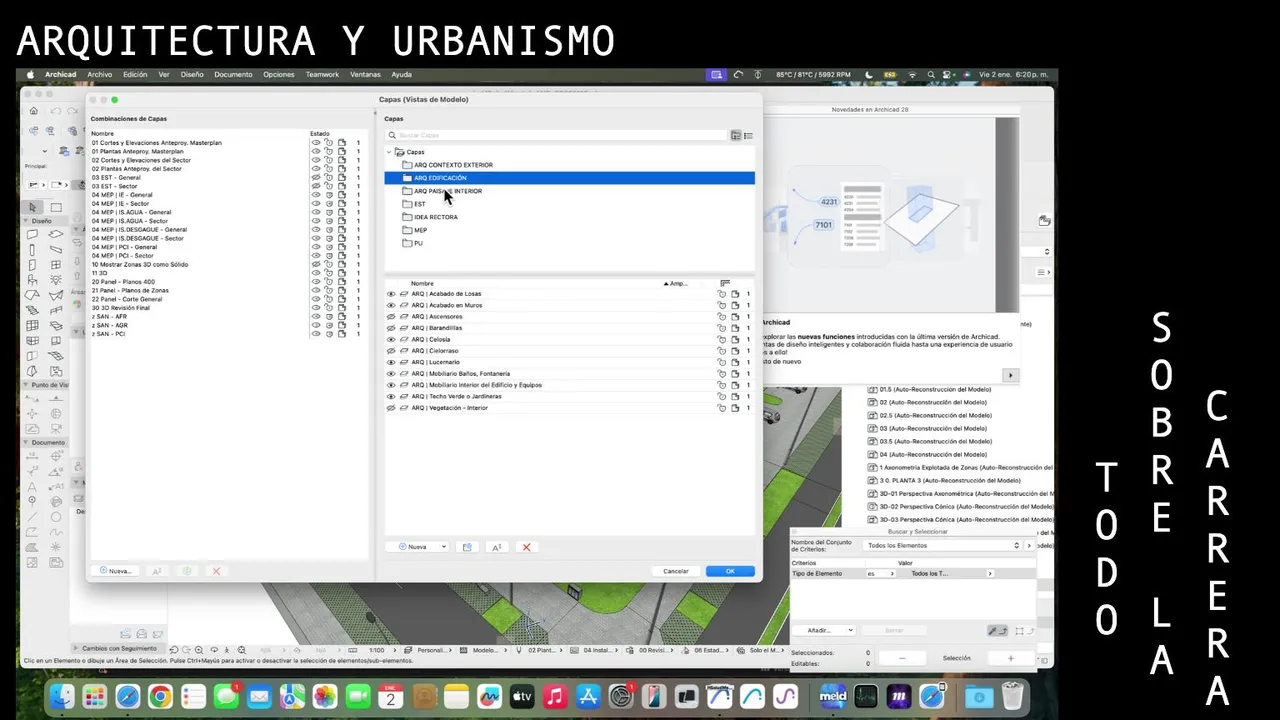Open the Documento menu in the menu bar
Screen dimensions: 1280x720
tap(233, 74)
